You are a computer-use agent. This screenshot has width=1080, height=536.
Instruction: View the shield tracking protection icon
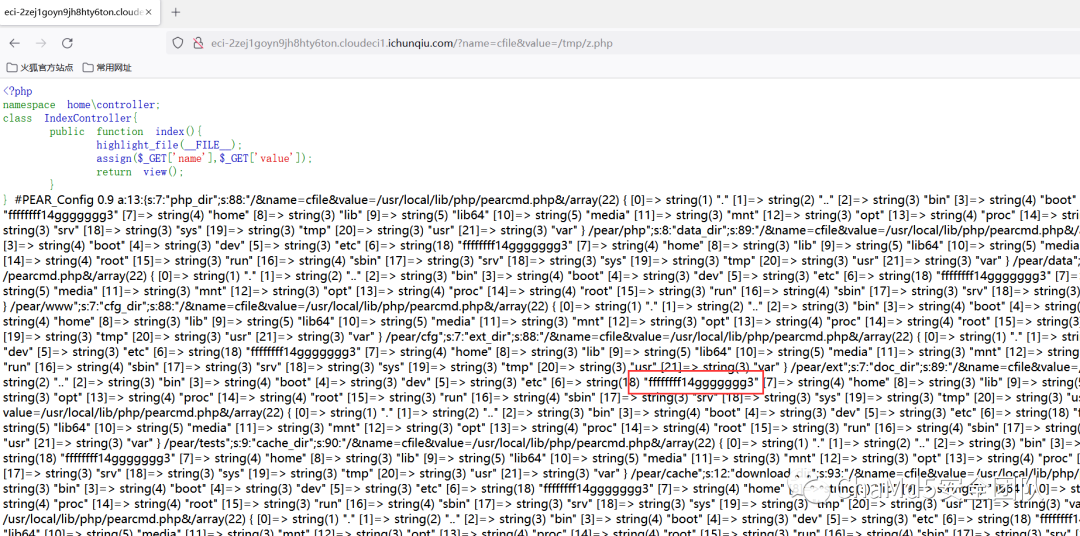178,43
